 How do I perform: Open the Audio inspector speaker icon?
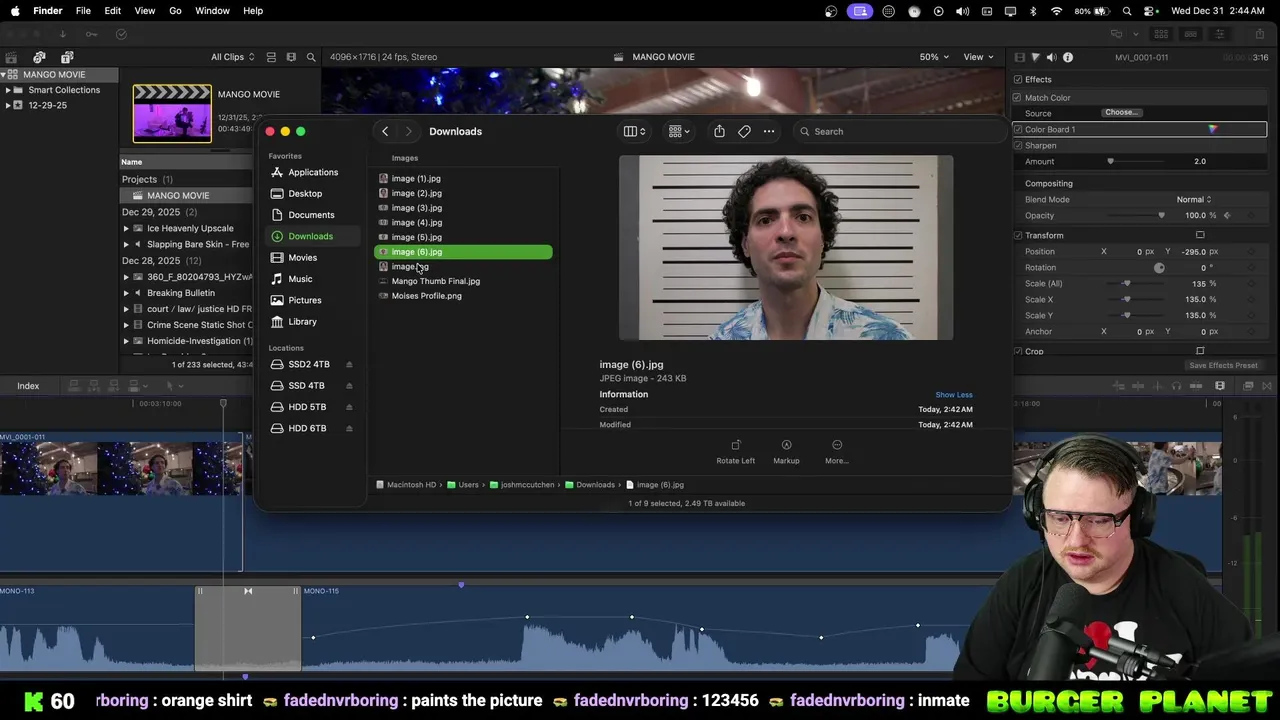click(1051, 57)
